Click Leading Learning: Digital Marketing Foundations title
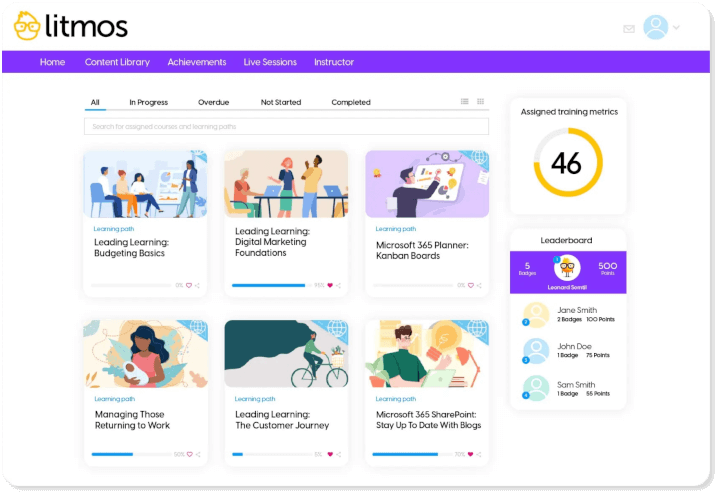The width and height of the screenshot is (720, 496). (272, 242)
